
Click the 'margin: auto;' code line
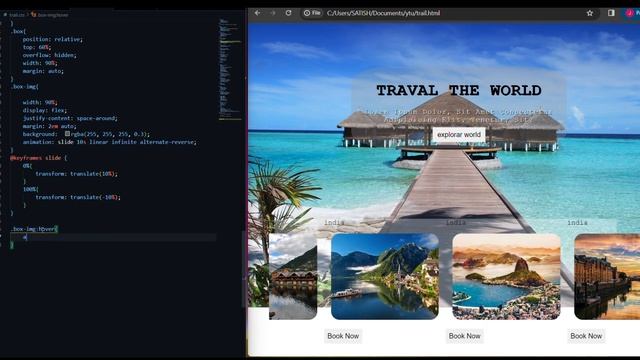click(43, 71)
